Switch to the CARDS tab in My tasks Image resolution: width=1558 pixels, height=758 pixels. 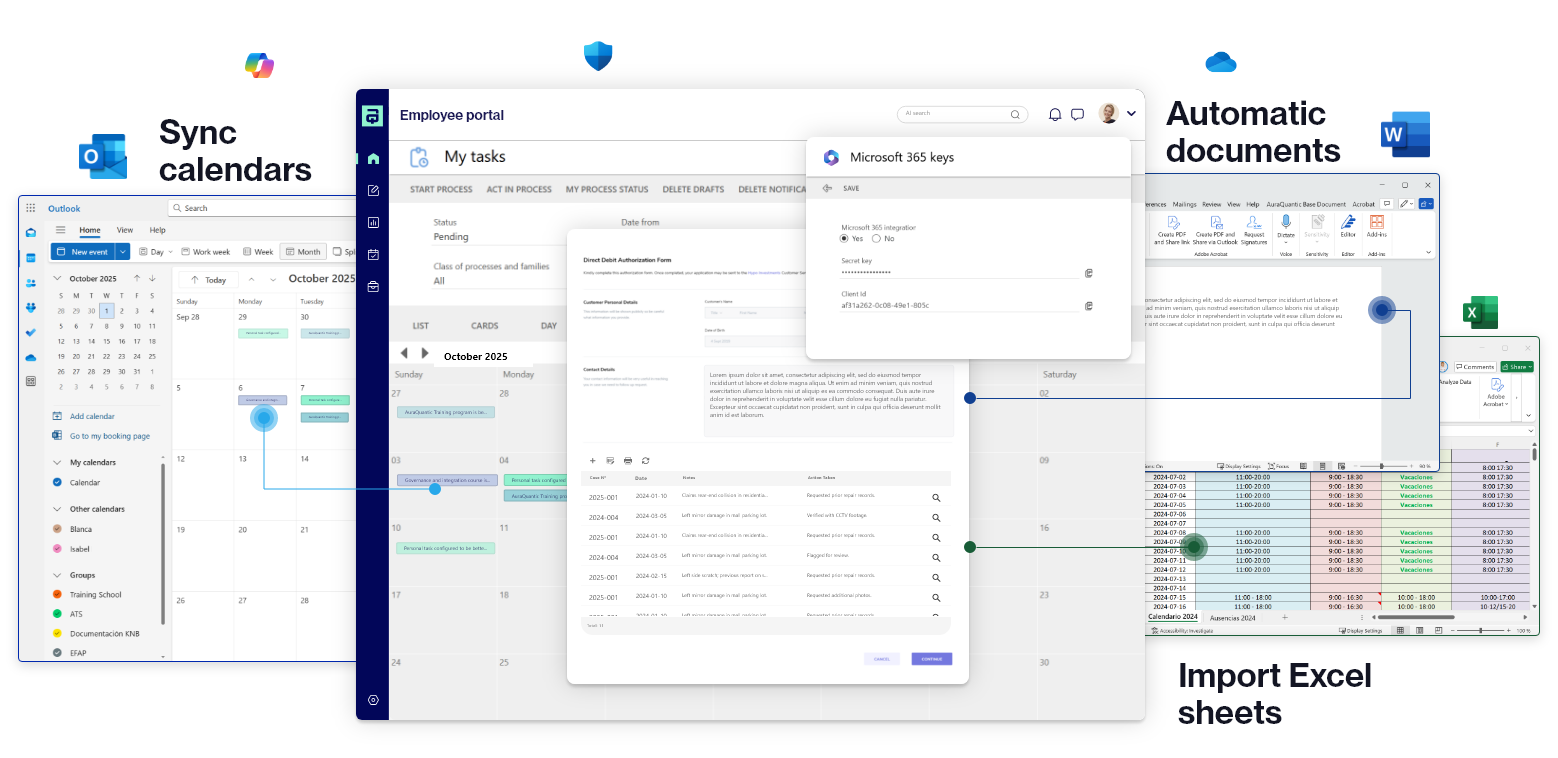[x=485, y=325]
